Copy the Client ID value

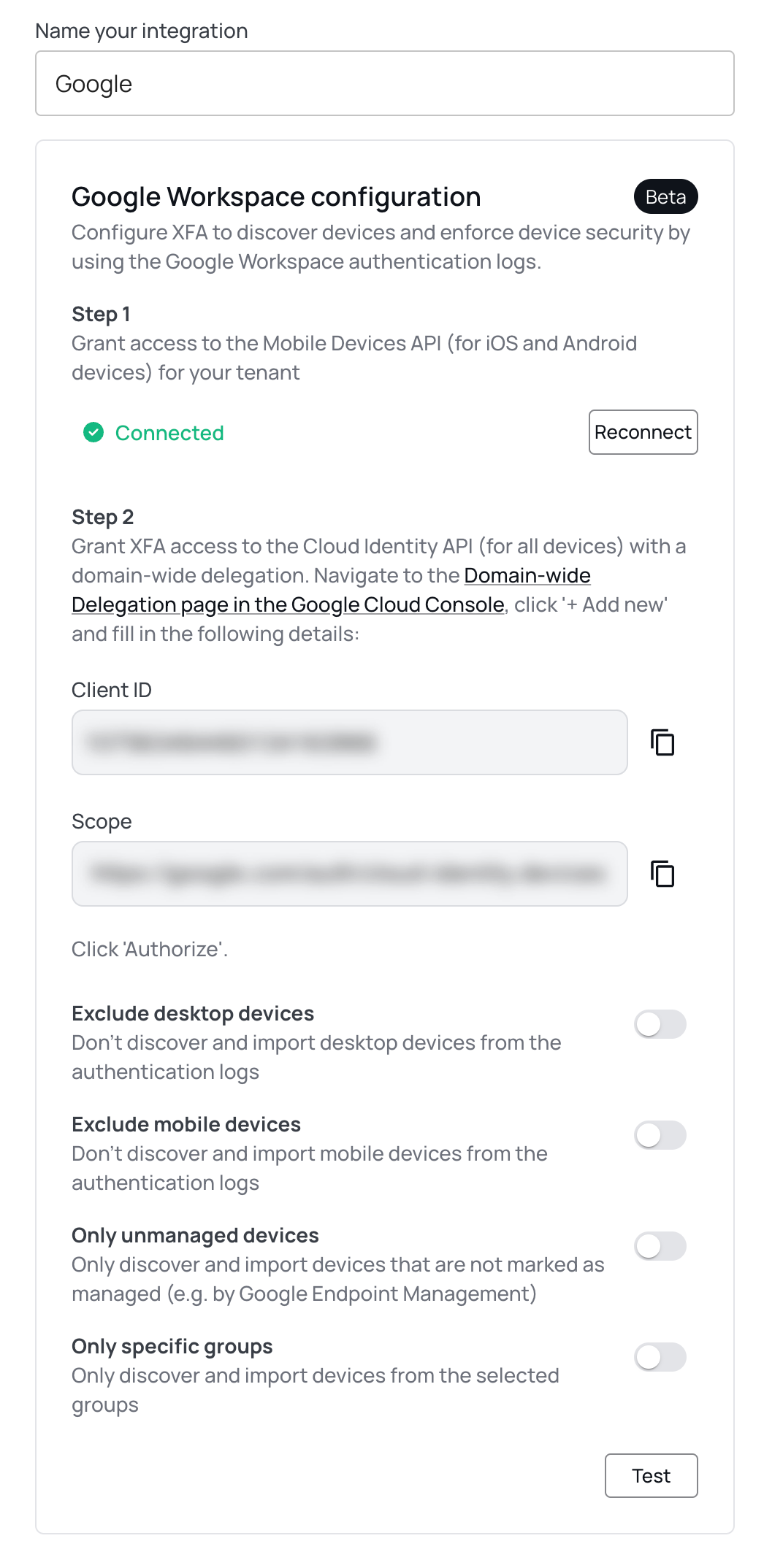(662, 742)
